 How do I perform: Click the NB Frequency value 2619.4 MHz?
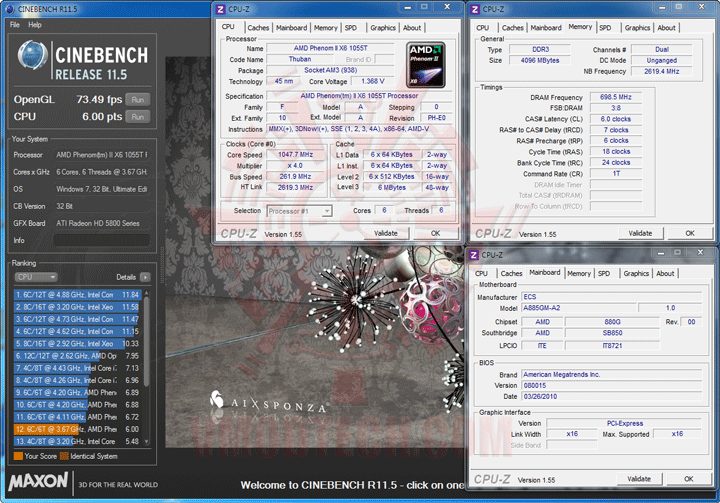pos(662,71)
